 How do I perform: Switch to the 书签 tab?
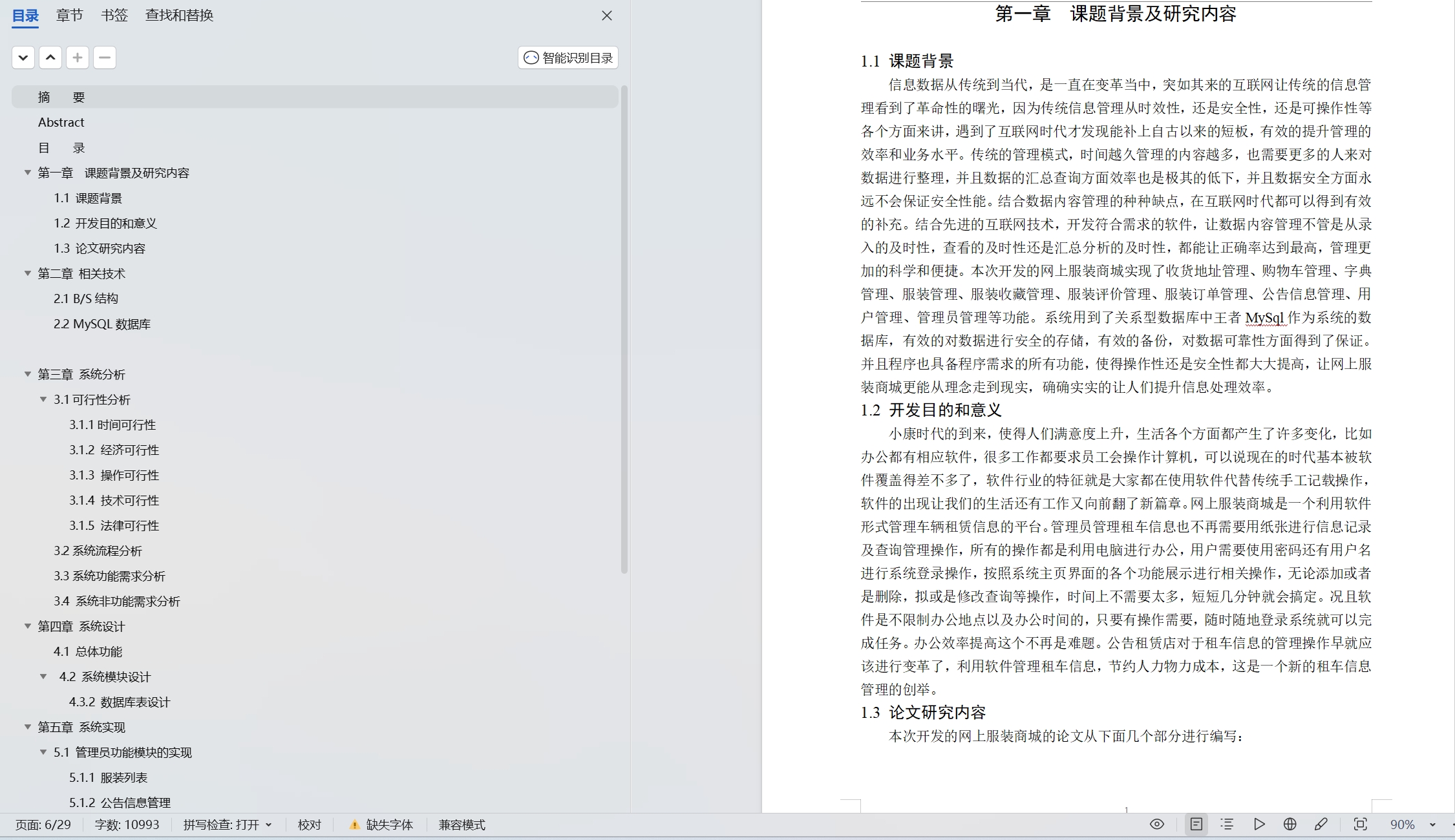(114, 15)
